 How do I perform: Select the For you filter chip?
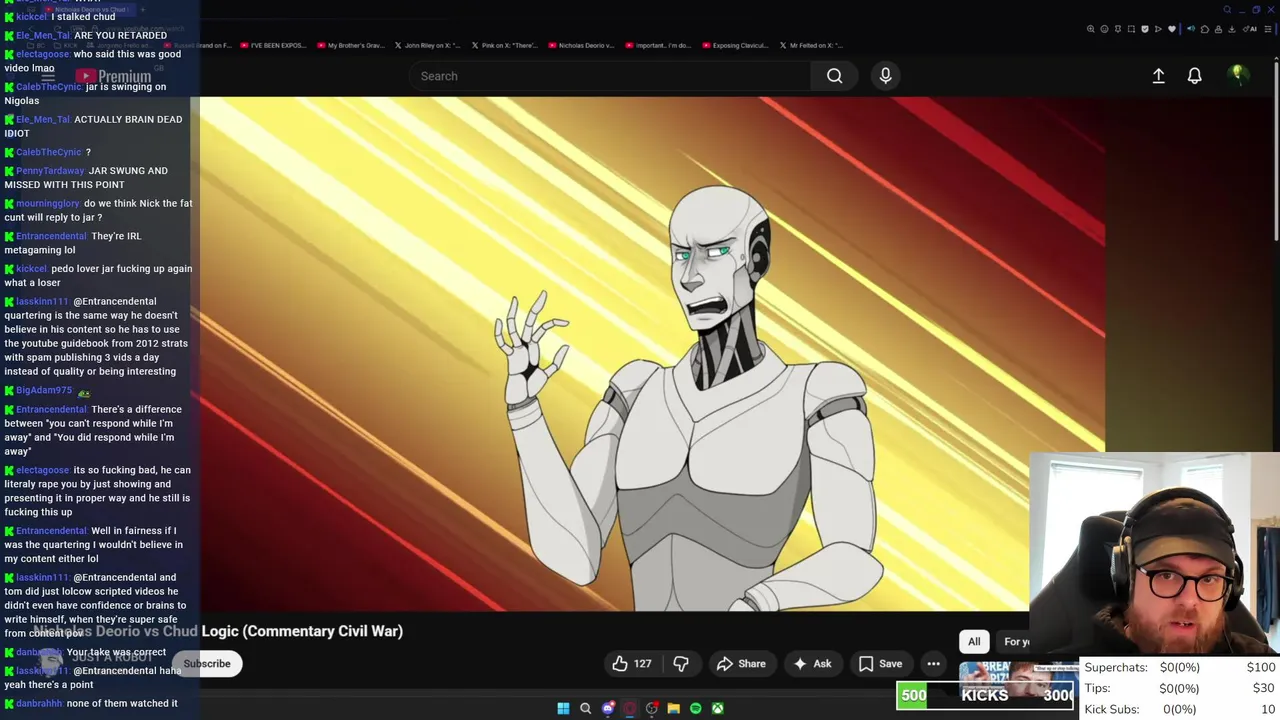tap(1015, 642)
